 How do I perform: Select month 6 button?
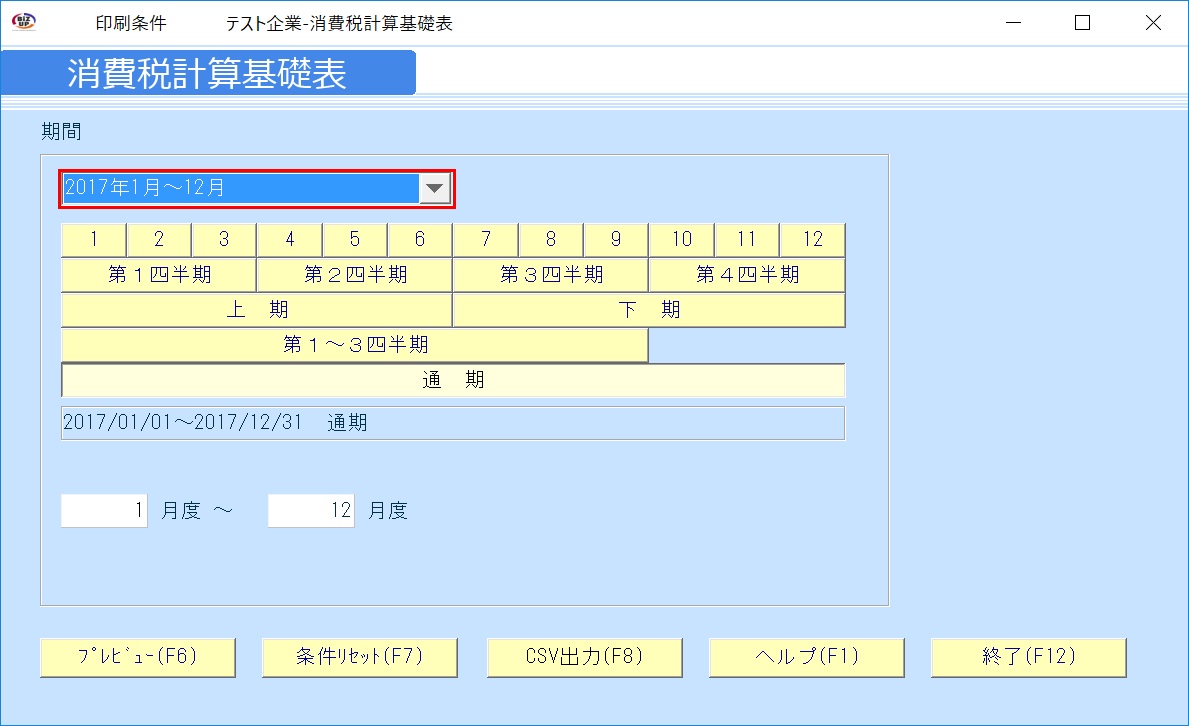pos(420,239)
